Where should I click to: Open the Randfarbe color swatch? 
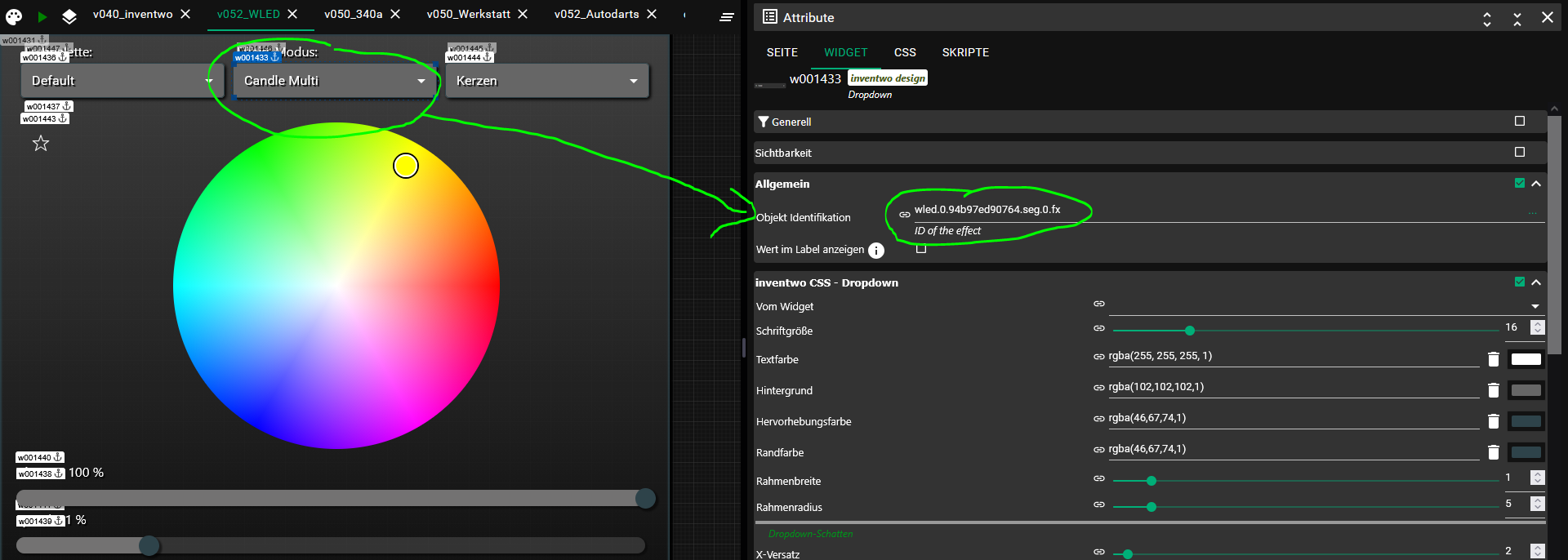tap(1526, 452)
